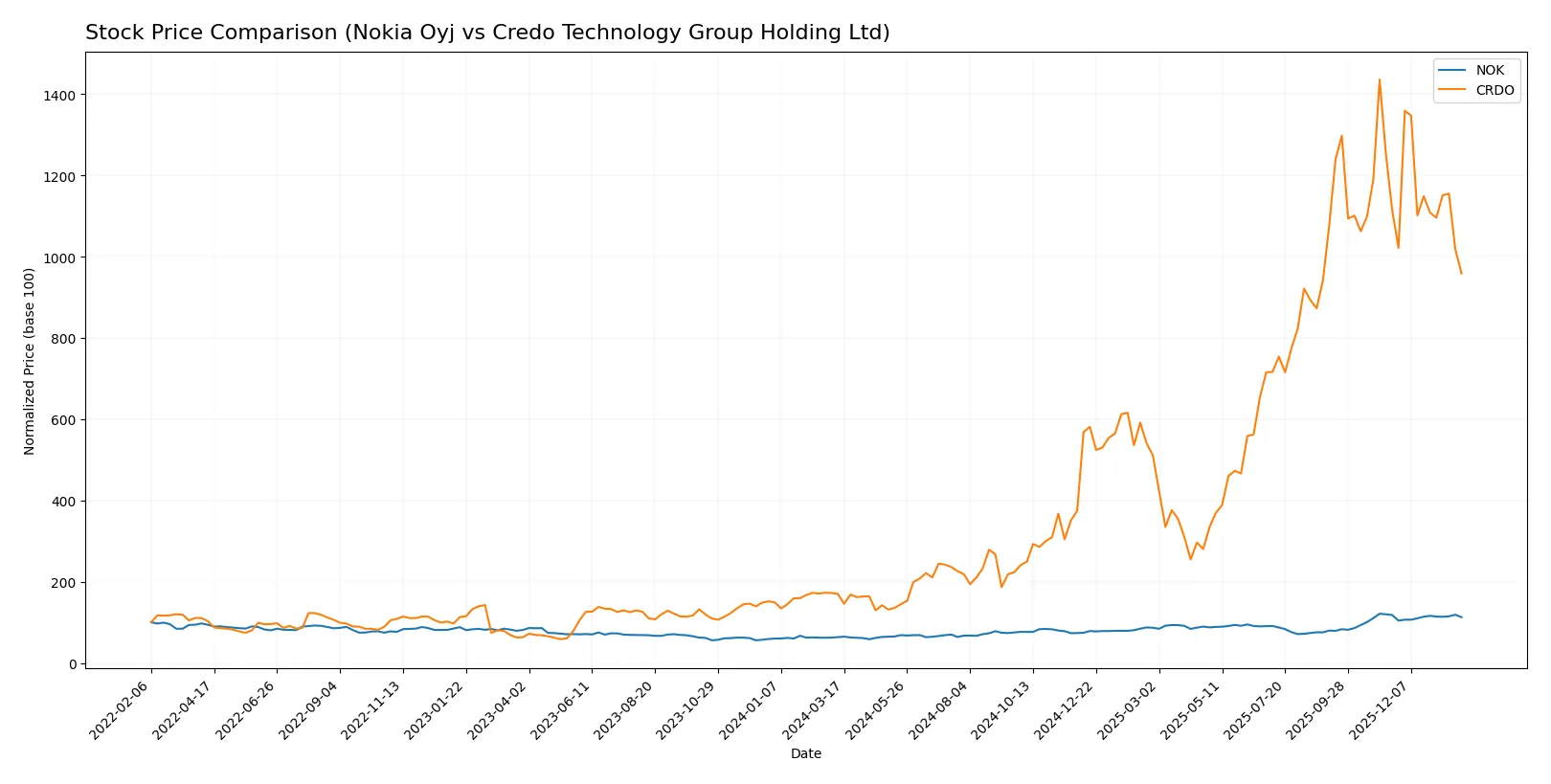1551x784 pixels.
Task: Click the blue NOK legend line swatch
Action: click(1452, 70)
